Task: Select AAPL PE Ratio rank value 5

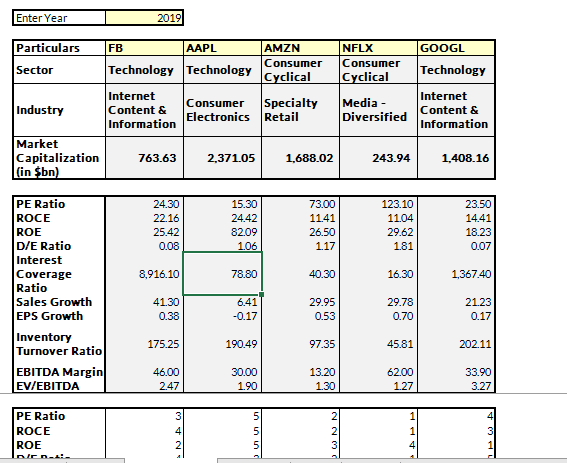Action: pos(222,416)
